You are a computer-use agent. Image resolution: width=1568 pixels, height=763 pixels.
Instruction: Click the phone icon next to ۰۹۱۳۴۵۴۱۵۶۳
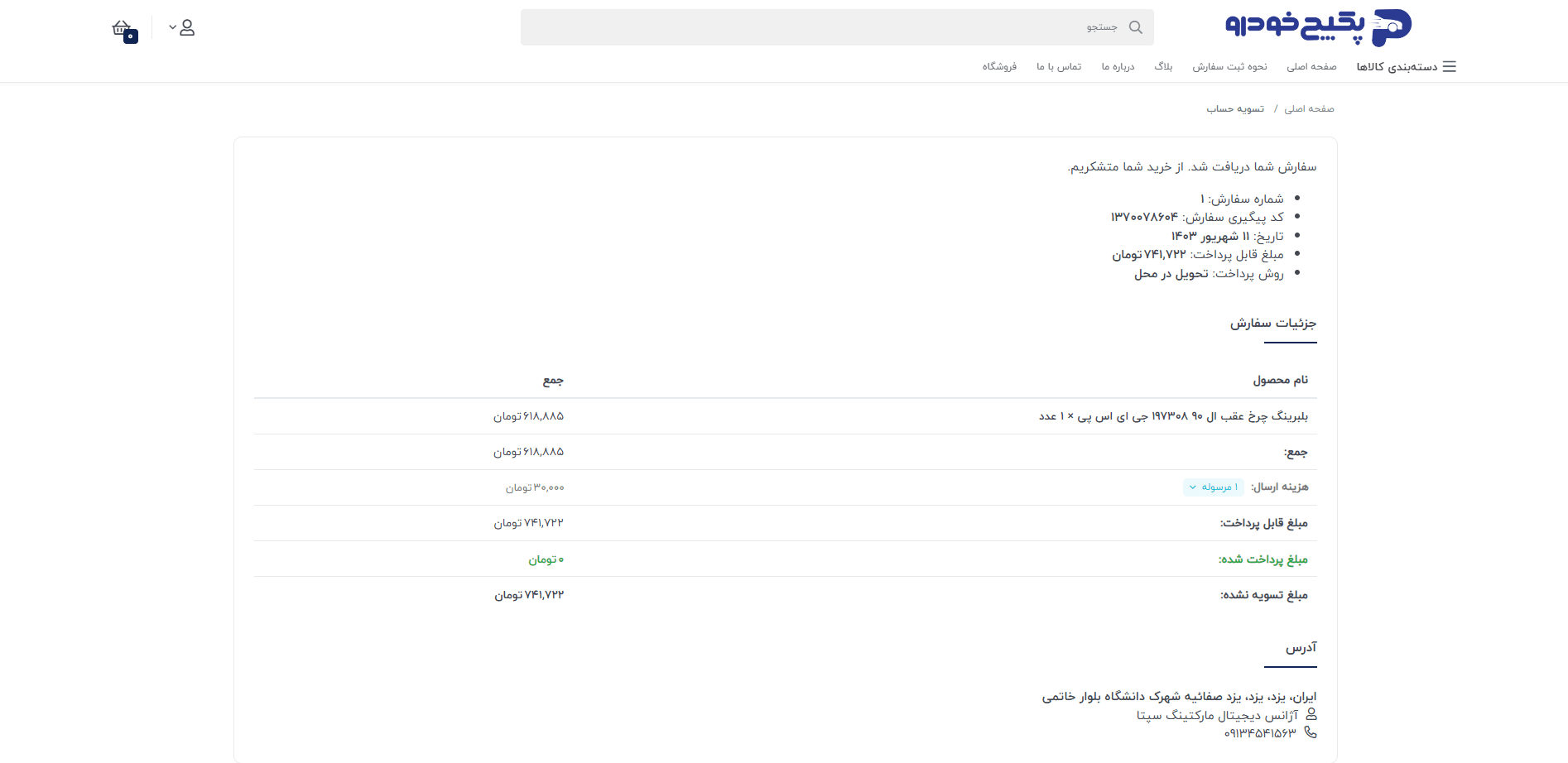1311,732
